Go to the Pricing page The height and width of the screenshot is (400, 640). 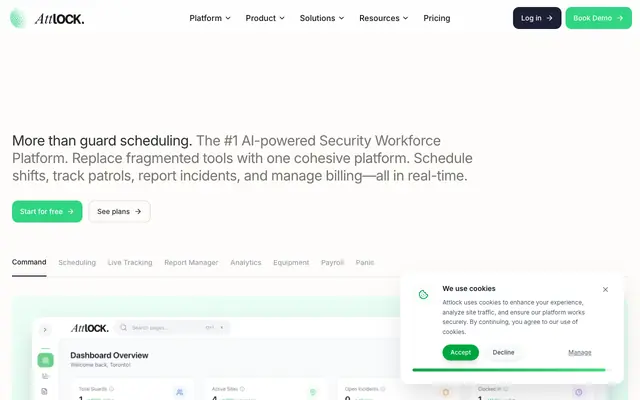point(437,18)
